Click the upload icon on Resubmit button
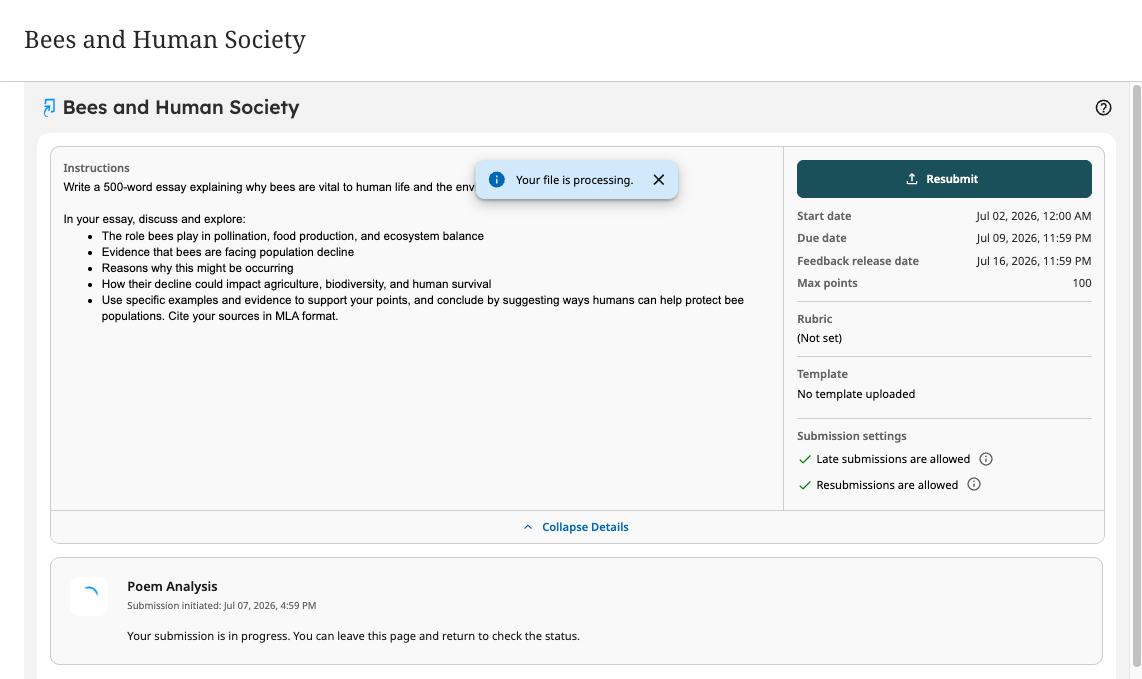 [911, 179]
